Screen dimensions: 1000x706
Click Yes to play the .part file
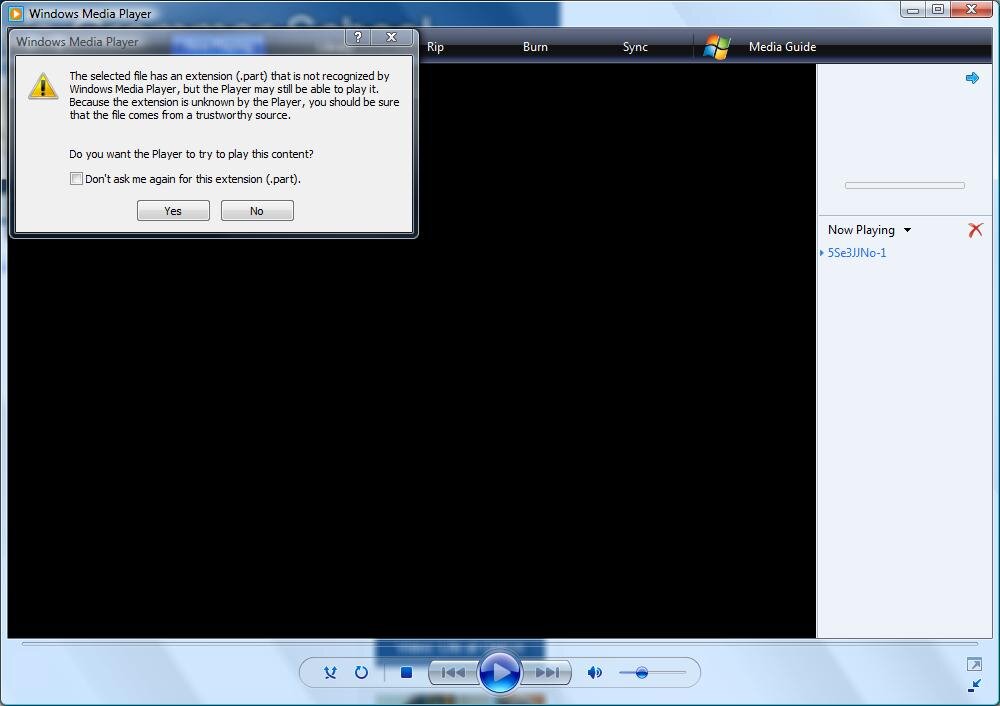pos(173,210)
